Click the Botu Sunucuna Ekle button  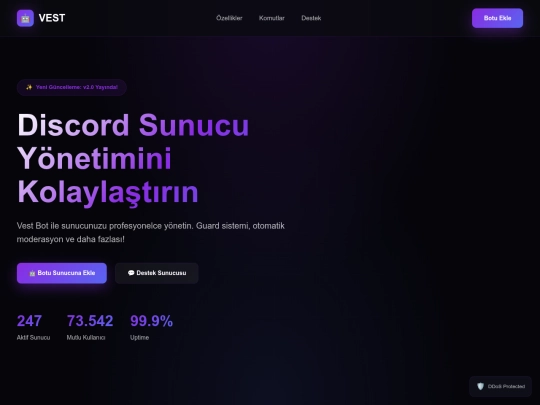(62, 273)
